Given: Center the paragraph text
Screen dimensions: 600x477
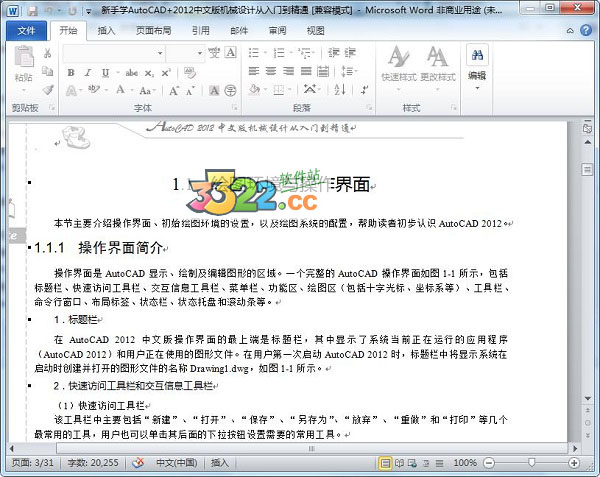Looking at the screenshot, I should click(x=271, y=72).
